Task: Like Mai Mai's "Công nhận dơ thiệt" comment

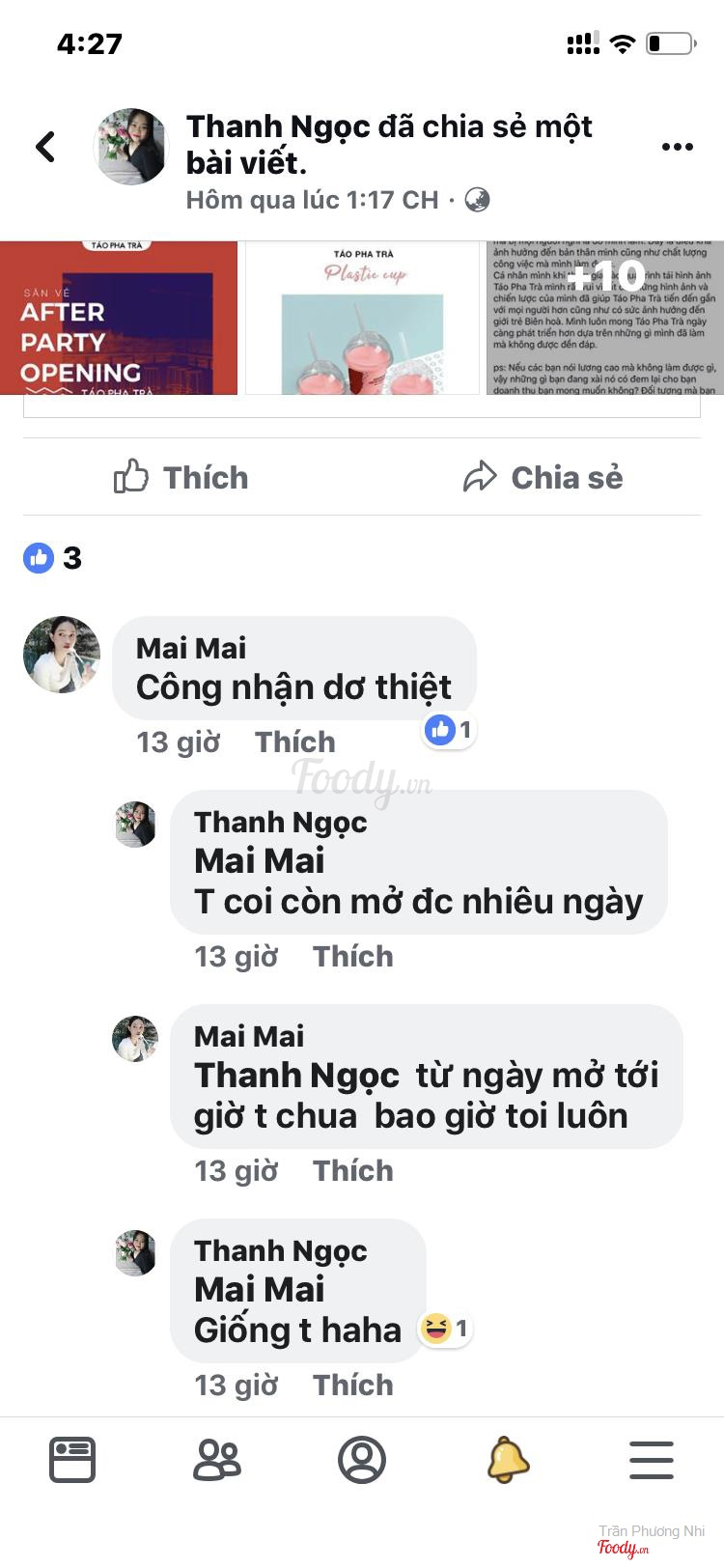Action: coord(294,742)
